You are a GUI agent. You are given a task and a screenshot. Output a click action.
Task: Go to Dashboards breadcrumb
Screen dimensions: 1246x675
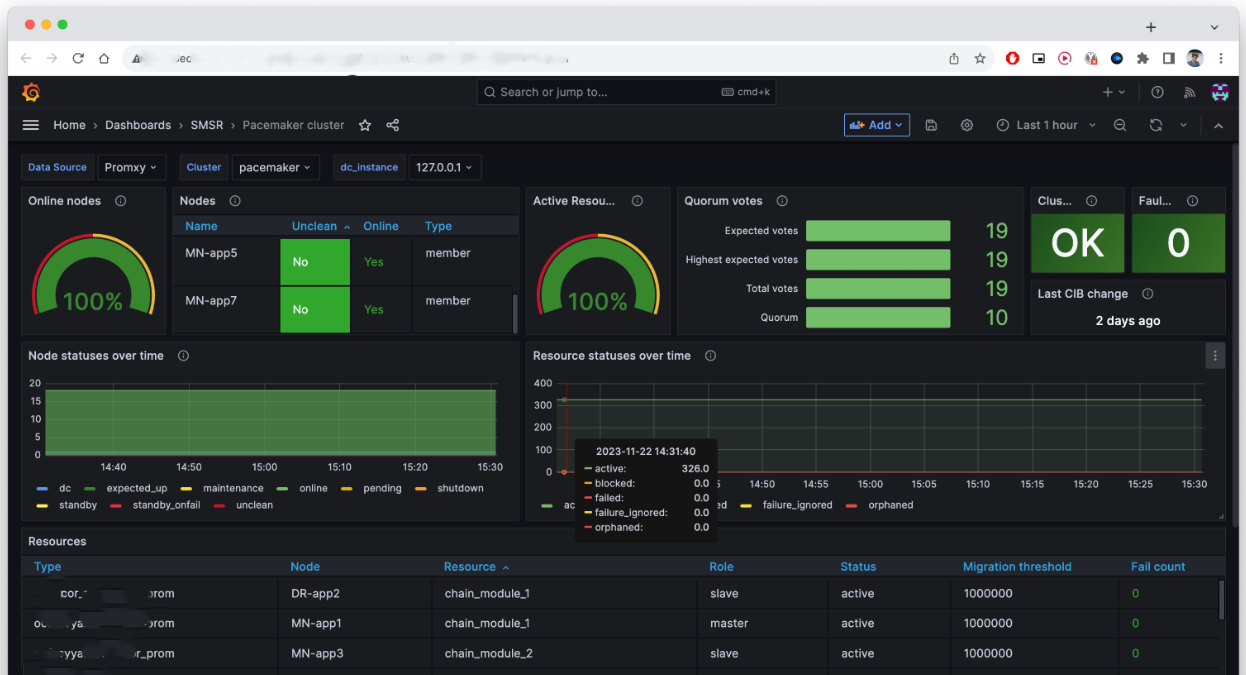coord(138,125)
